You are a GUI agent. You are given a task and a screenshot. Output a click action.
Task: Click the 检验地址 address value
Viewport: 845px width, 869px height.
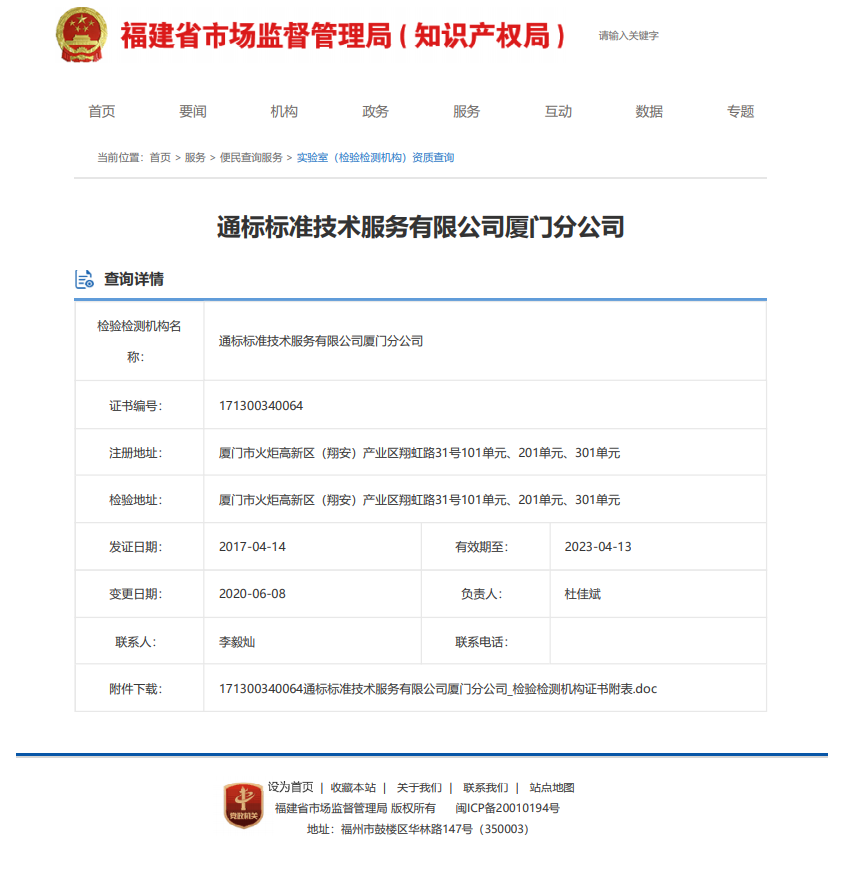tap(419, 500)
